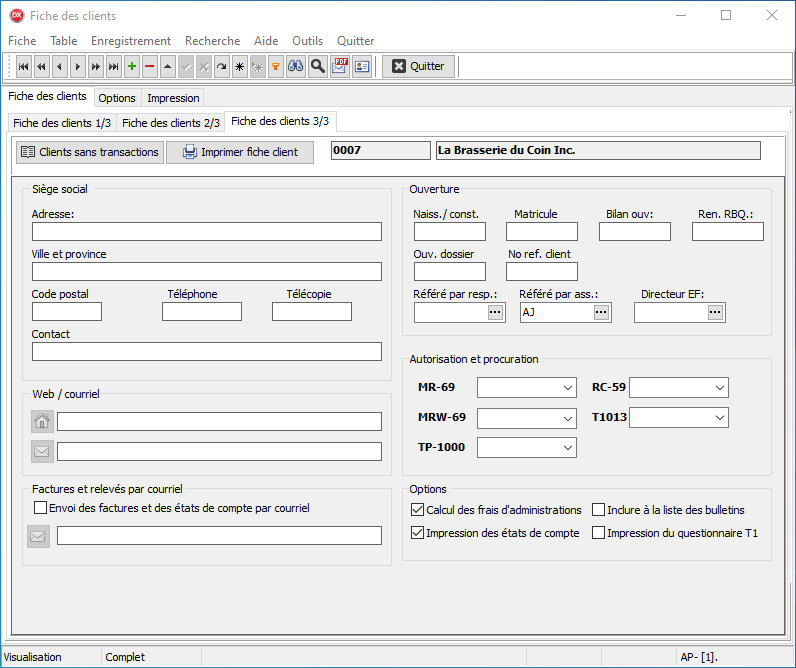Click the Bilan ouv field
796x668 pixels.
tap(635, 231)
